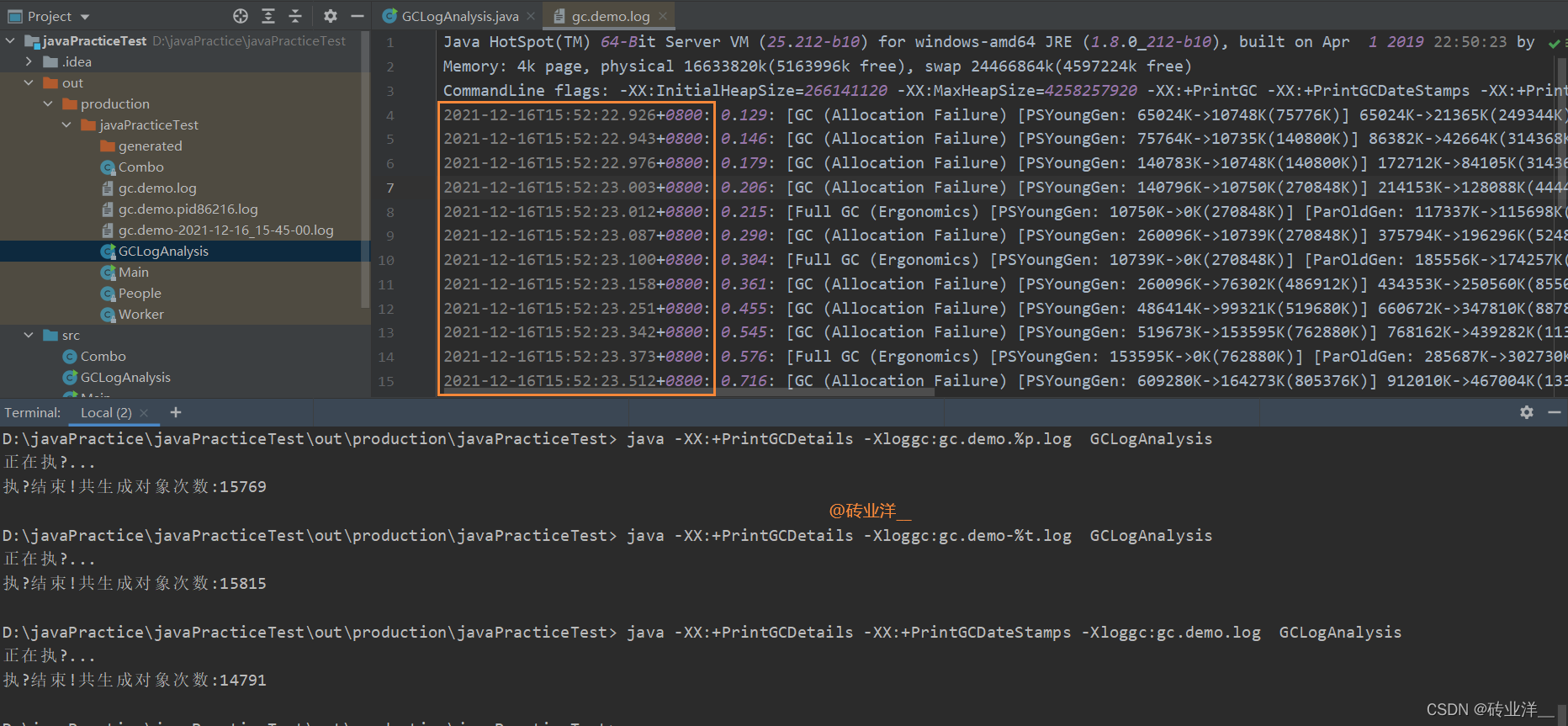This screenshot has width=1568, height=726.
Task: Click the Worker class file icon
Action: click(108, 314)
